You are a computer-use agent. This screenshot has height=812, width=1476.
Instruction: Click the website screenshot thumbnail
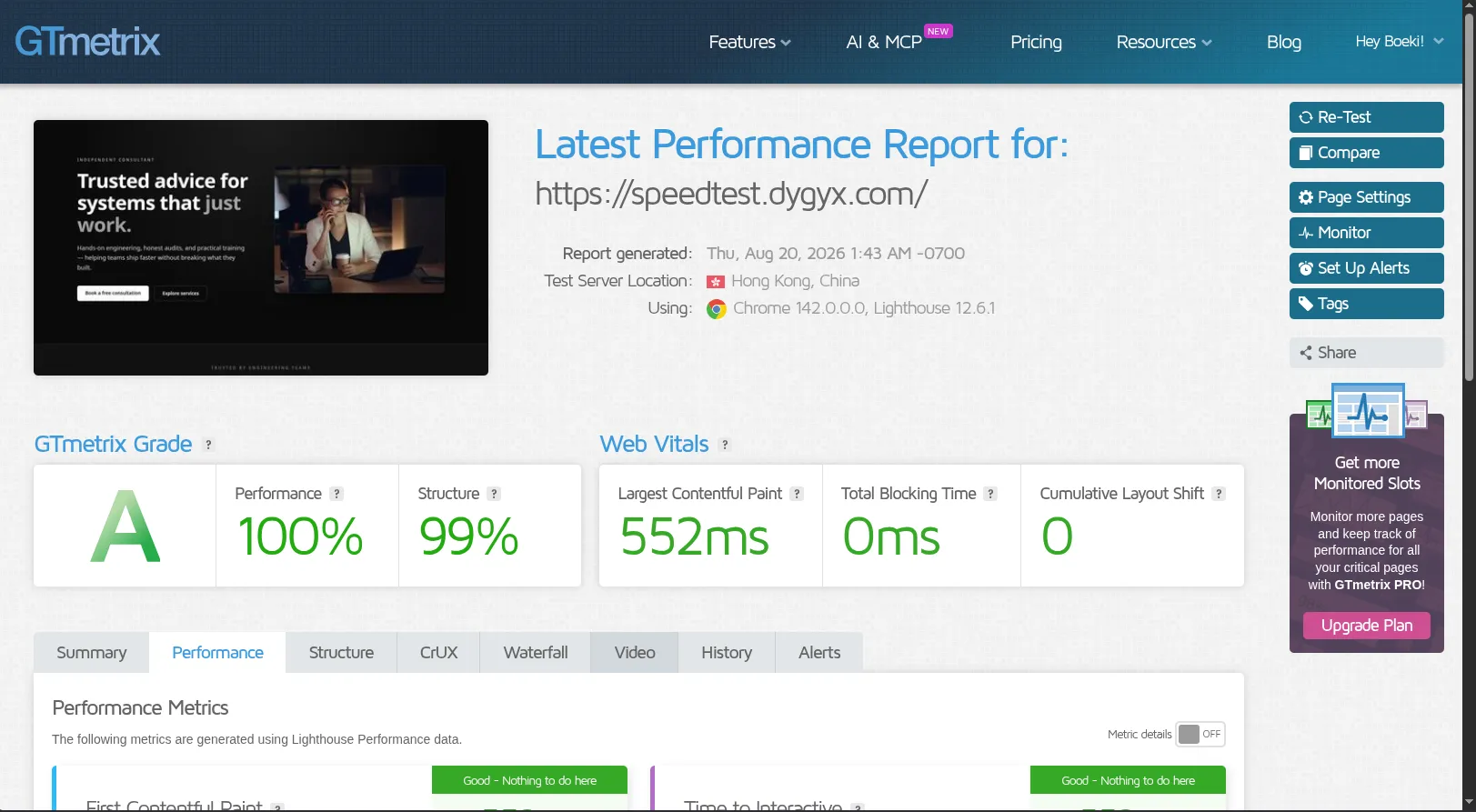click(261, 247)
